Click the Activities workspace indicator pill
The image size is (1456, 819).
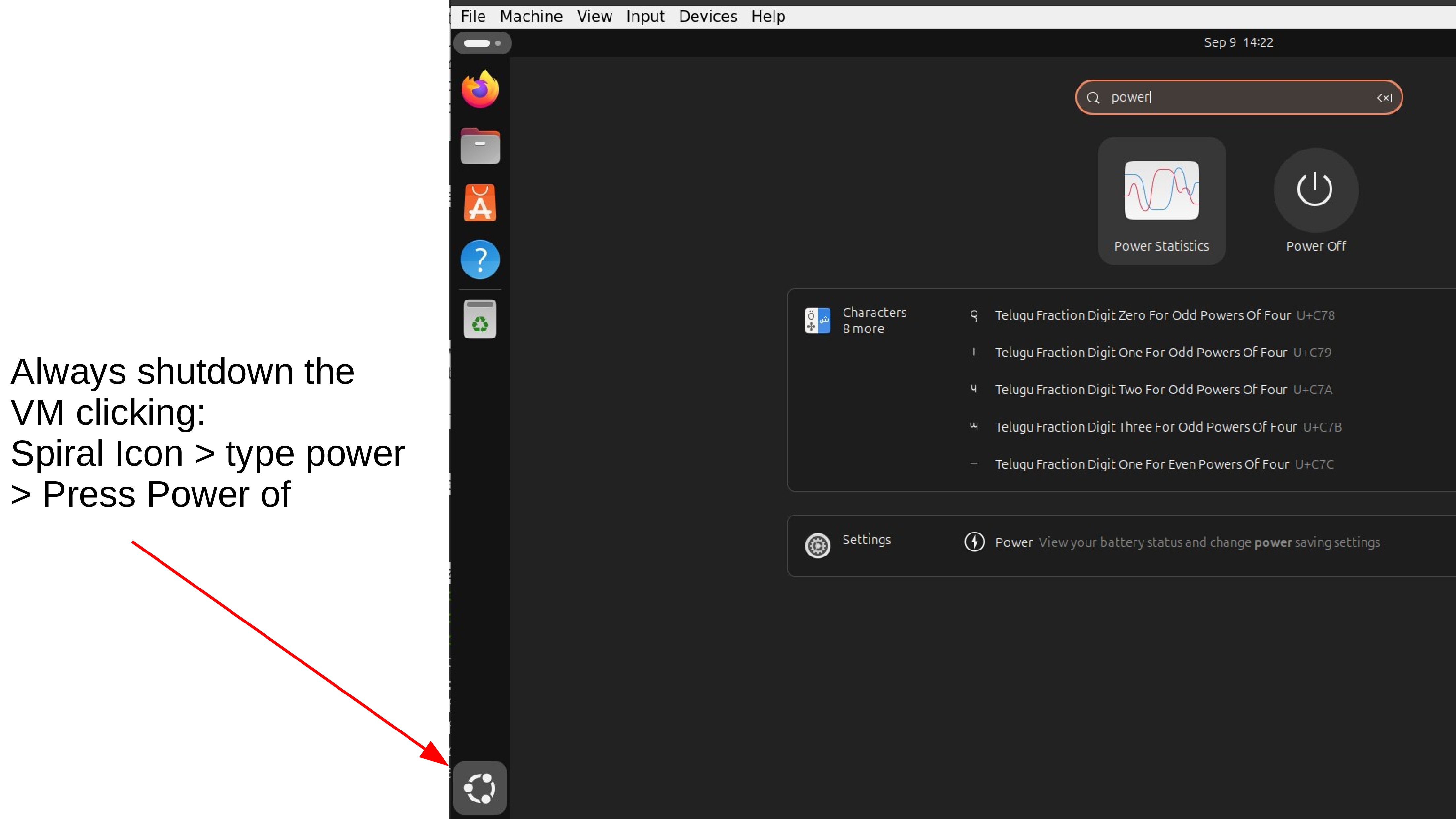[482, 43]
